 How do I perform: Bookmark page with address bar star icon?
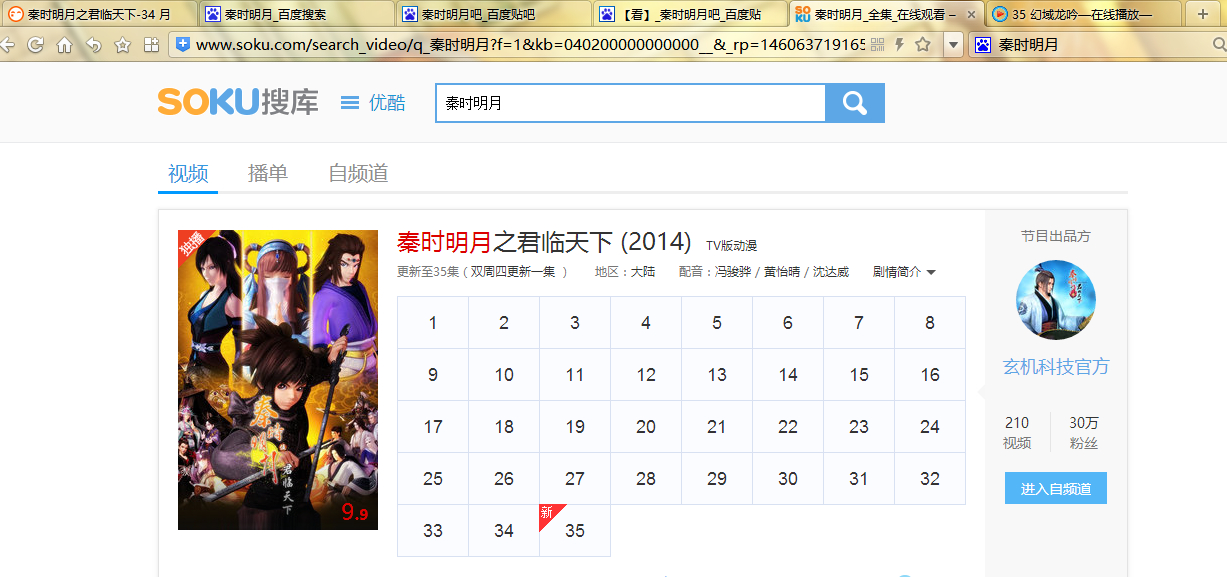922,45
